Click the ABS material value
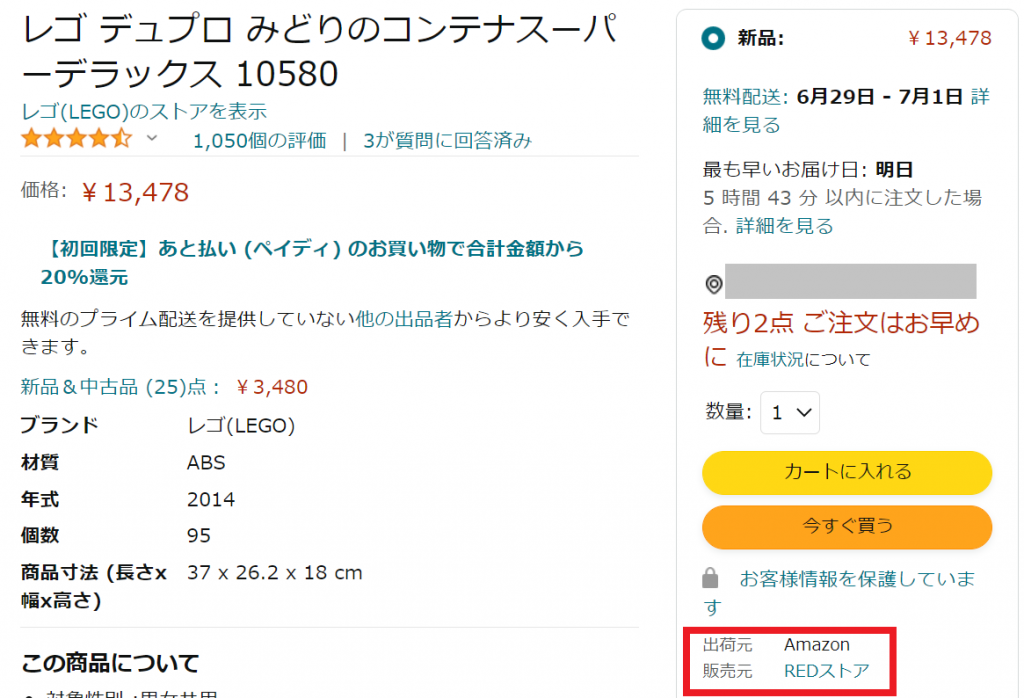 tap(206, 462)
